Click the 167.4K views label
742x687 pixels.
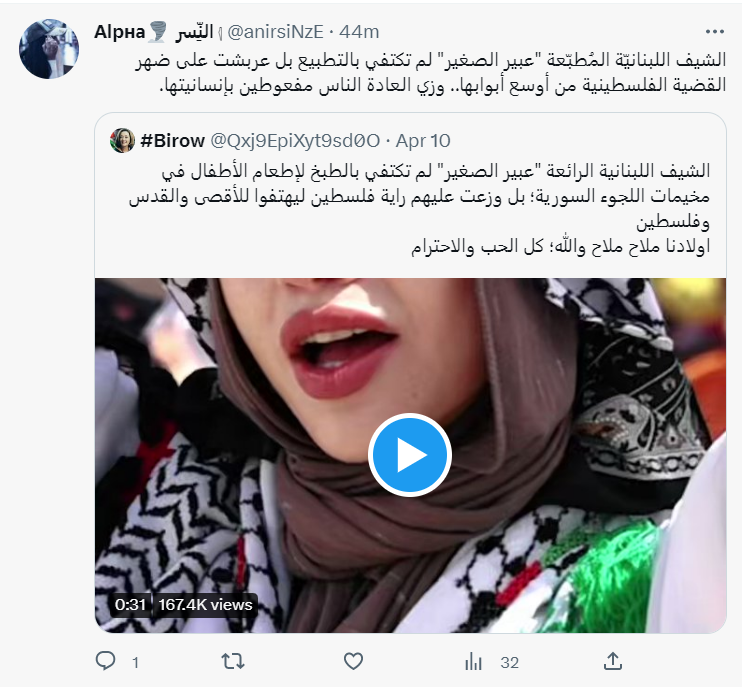point(205,605)
